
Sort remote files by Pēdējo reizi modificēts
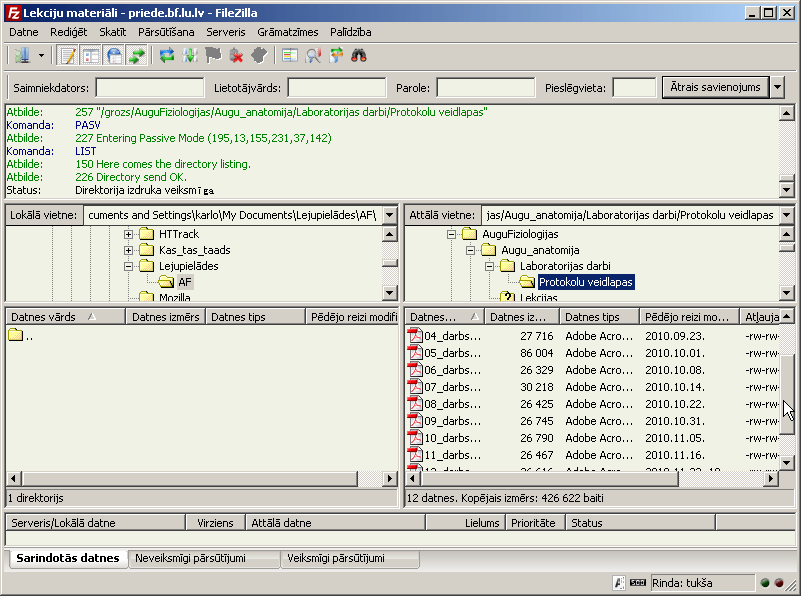[x=689, y=317]
